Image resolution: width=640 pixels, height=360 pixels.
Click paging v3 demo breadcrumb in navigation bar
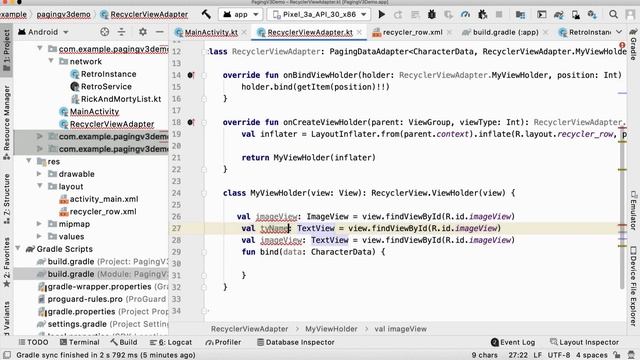pyautogui.click(x=64, y=14)
